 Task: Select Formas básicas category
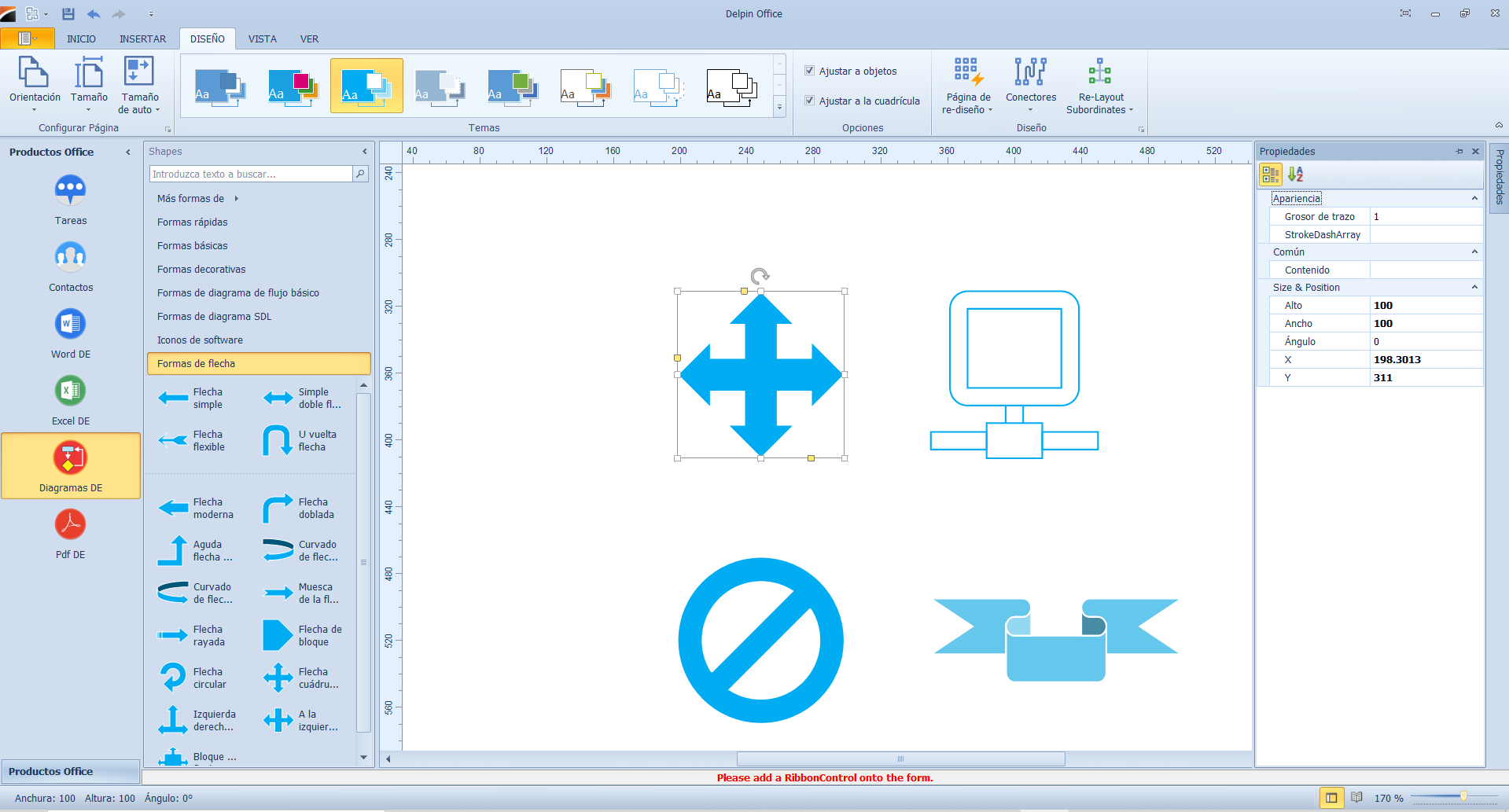click(x=193, y=246)
